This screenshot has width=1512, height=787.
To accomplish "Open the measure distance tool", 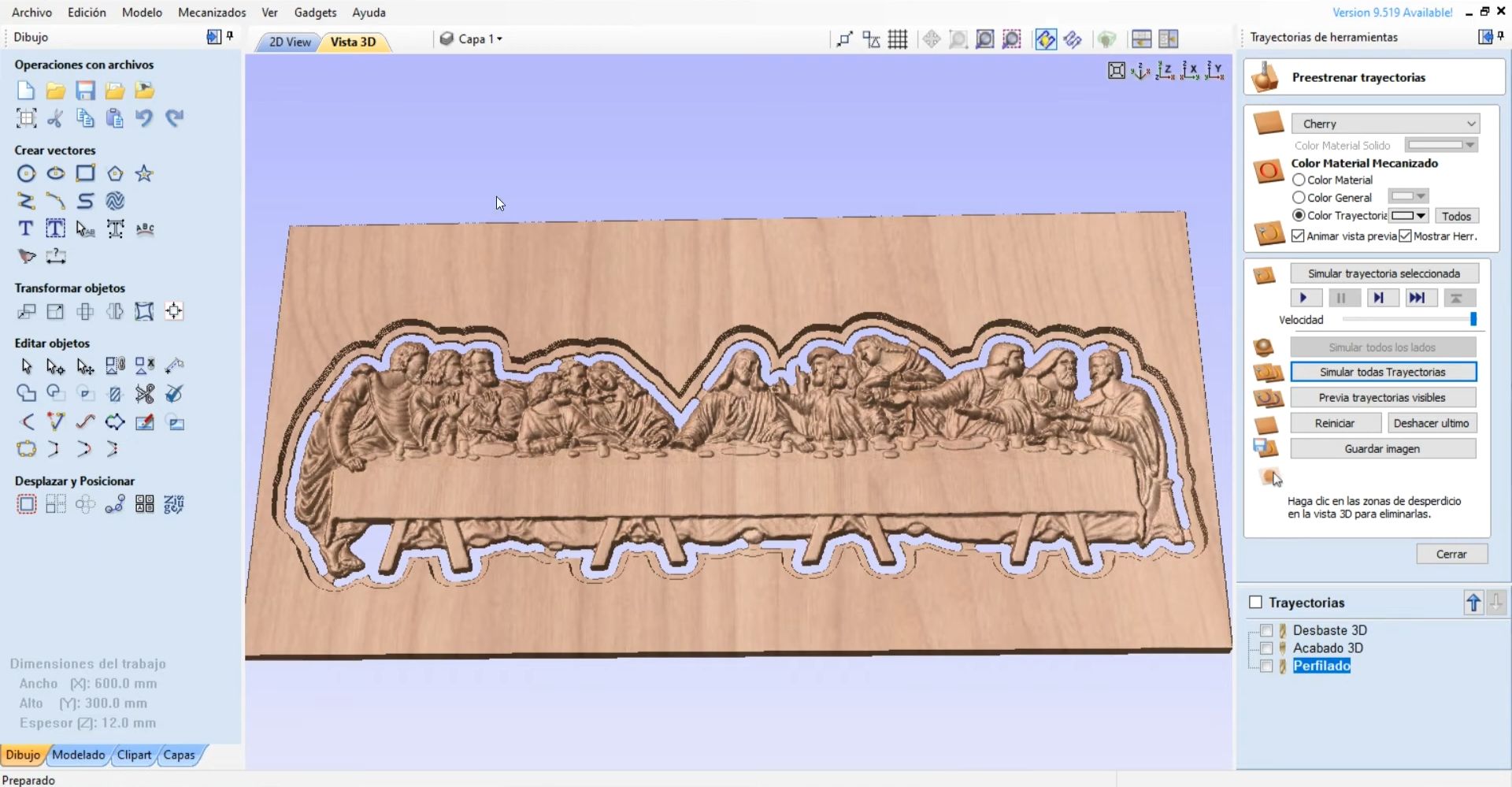I will click(56, 257).
